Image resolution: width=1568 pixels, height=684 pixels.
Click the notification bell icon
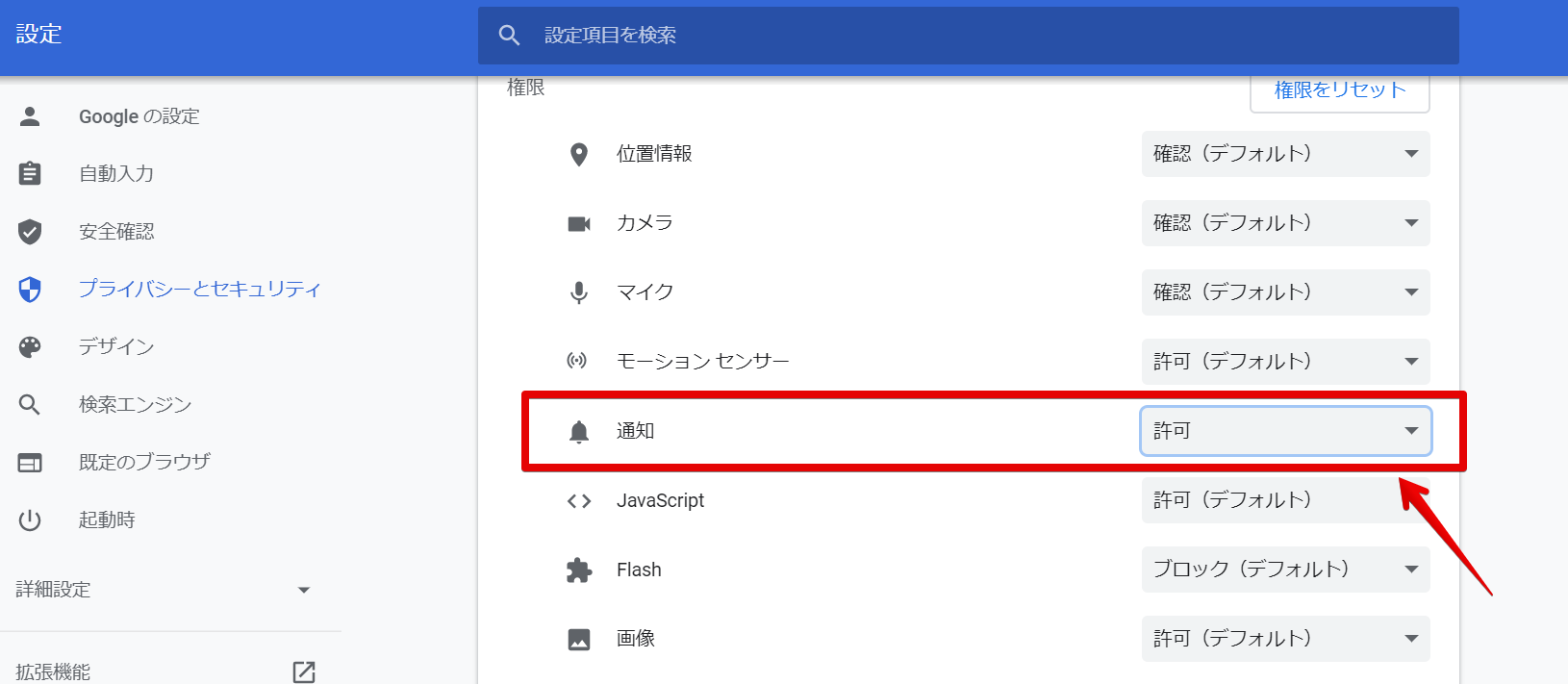[x=578, y=432]
